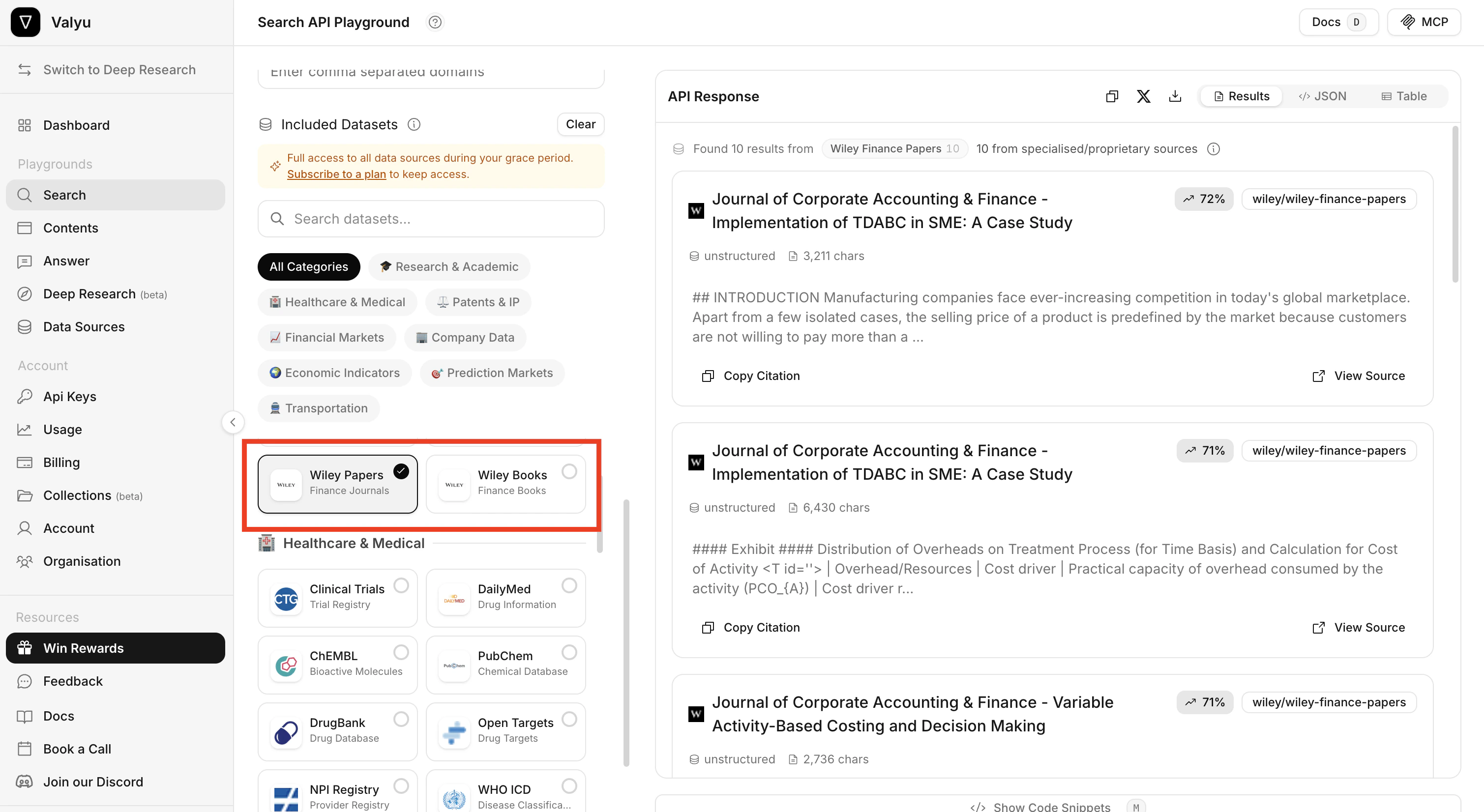The height and width of the screenshot is (812, 1484).
Task: Clear the included datasets
Action: click(x=580, y=124)
